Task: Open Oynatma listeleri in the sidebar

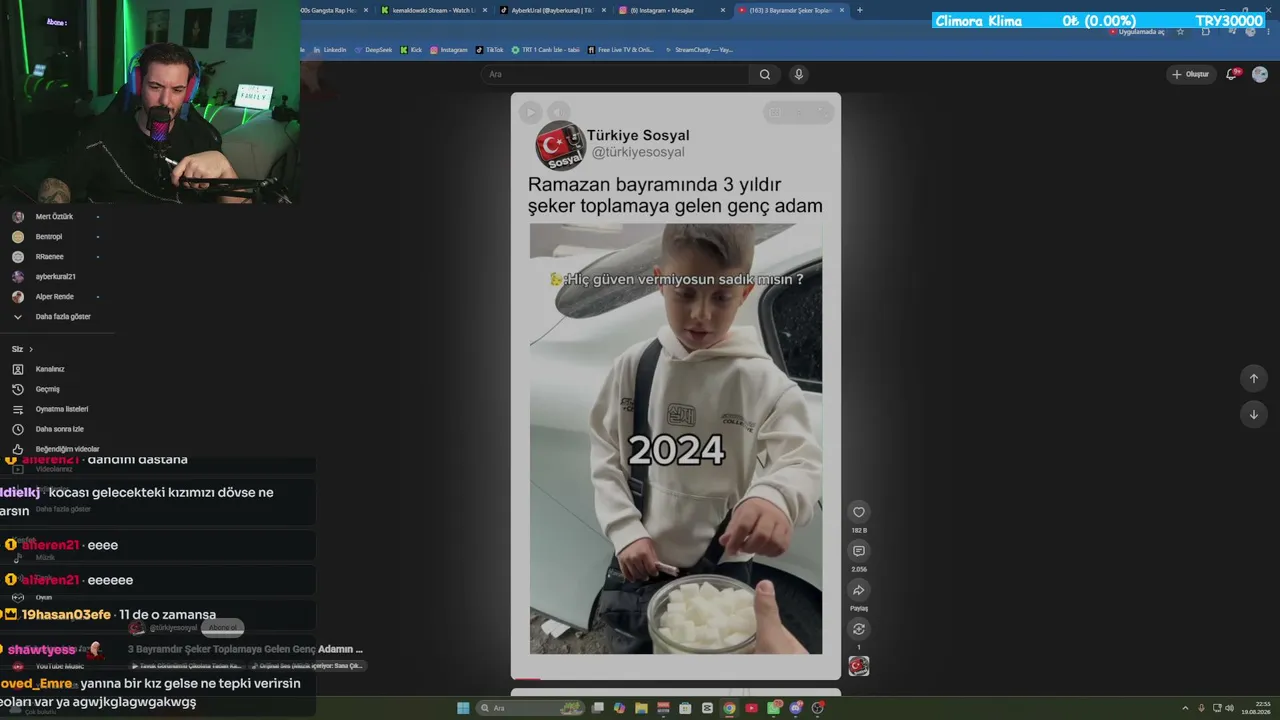Action: (62, 409)
